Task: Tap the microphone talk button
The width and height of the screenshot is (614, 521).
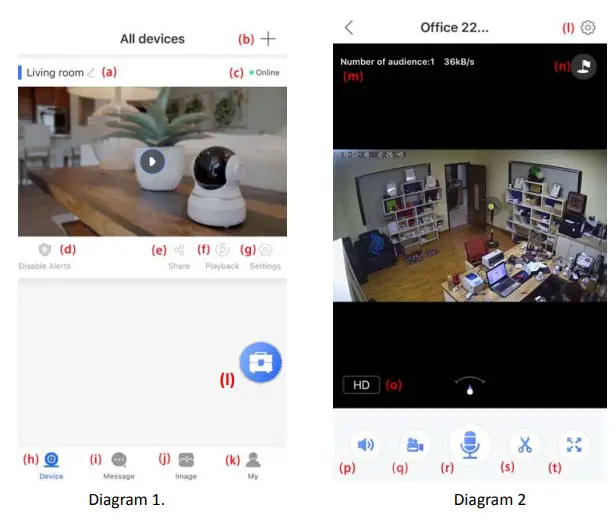Action: (x=470, y=445)
